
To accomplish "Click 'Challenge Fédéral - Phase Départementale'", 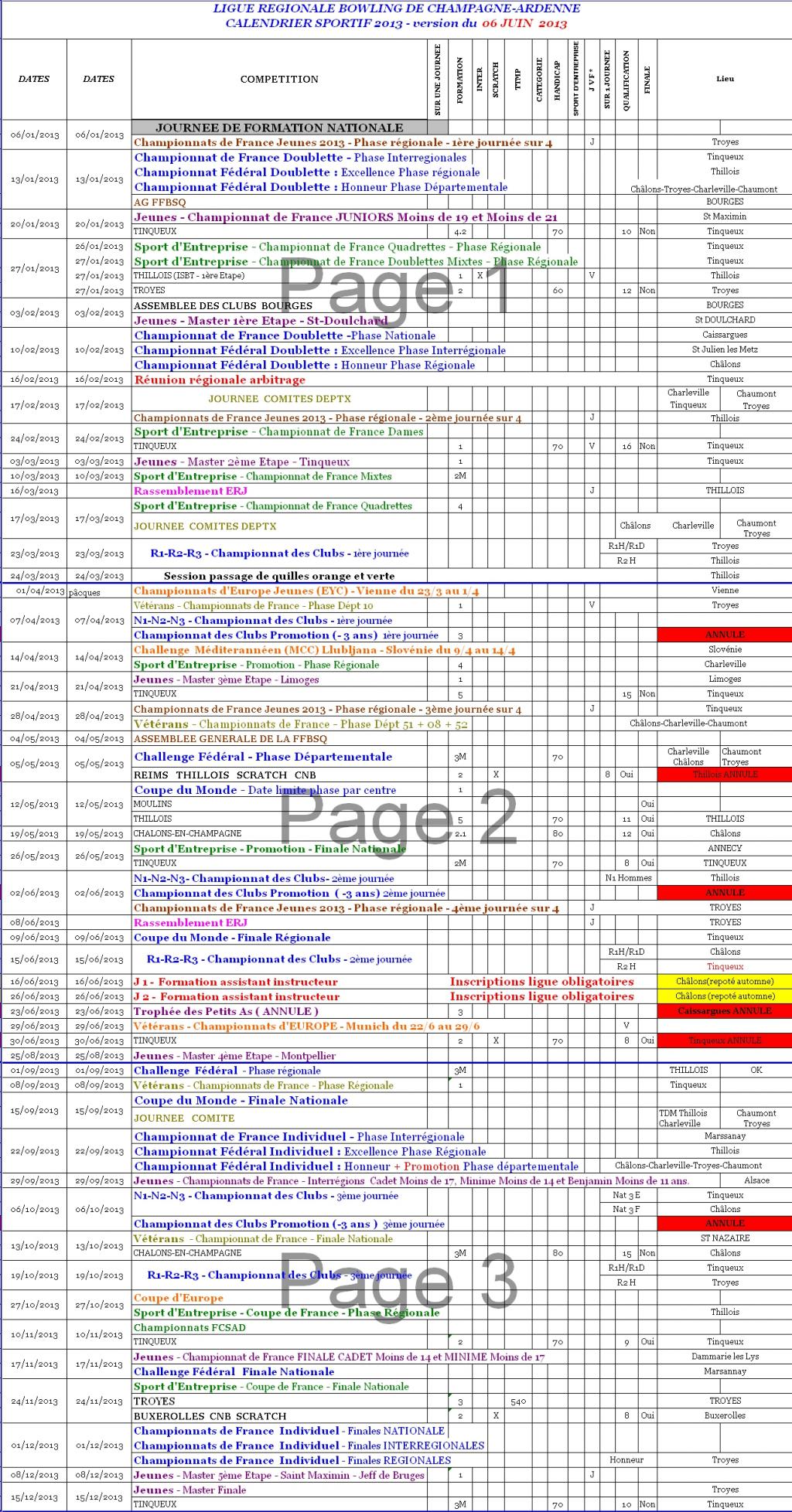I will click(263, 757).
